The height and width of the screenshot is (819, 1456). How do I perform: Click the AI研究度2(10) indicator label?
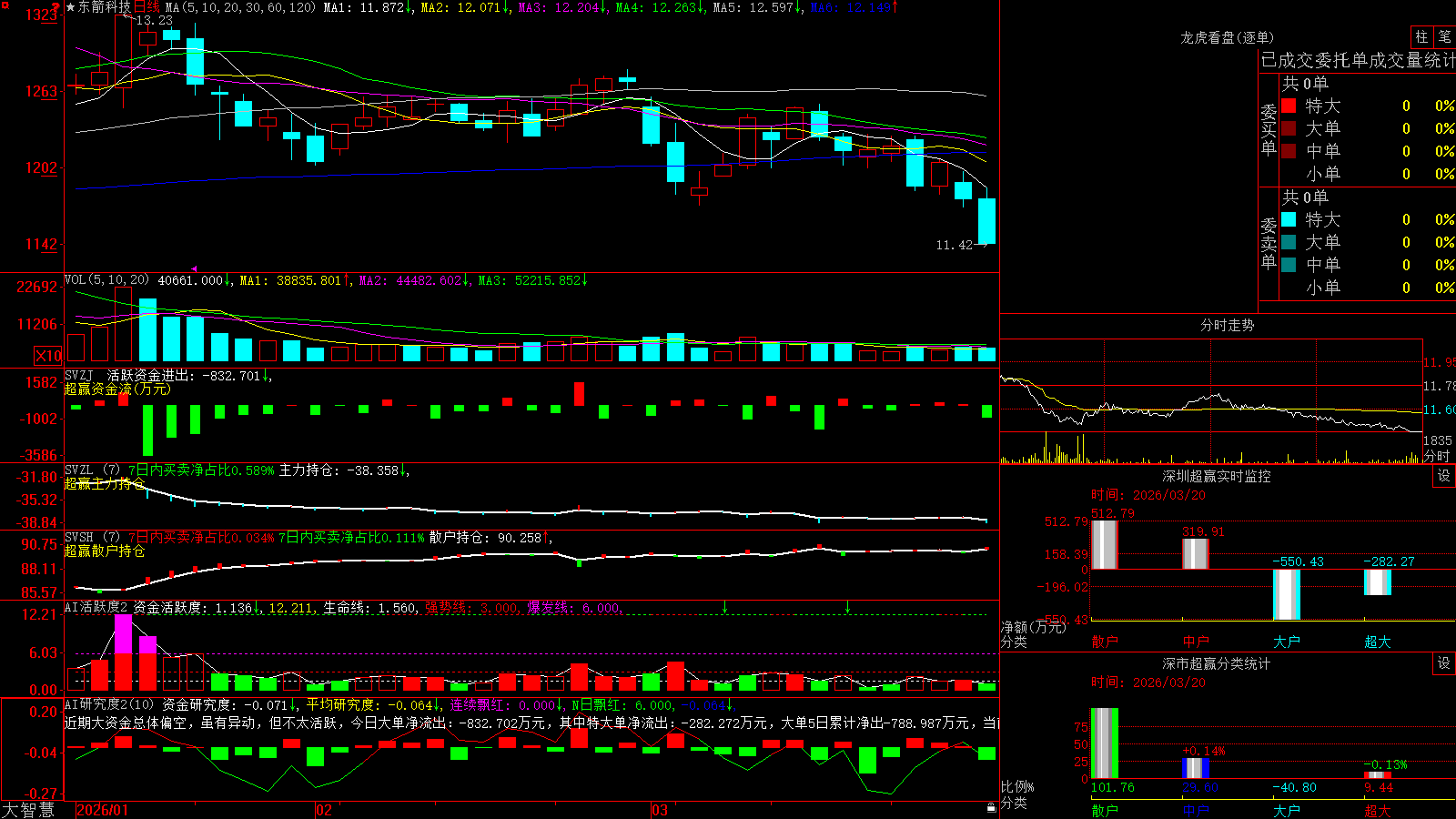[x=109, y=704]
